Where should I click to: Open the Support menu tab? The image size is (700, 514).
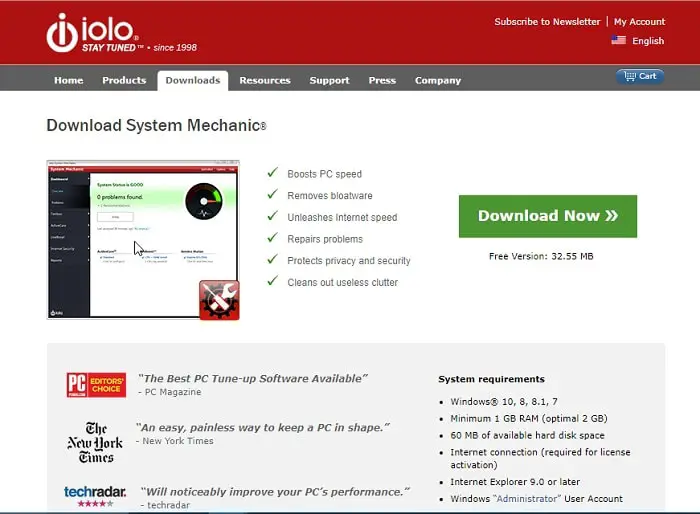(x=329, y=80)
